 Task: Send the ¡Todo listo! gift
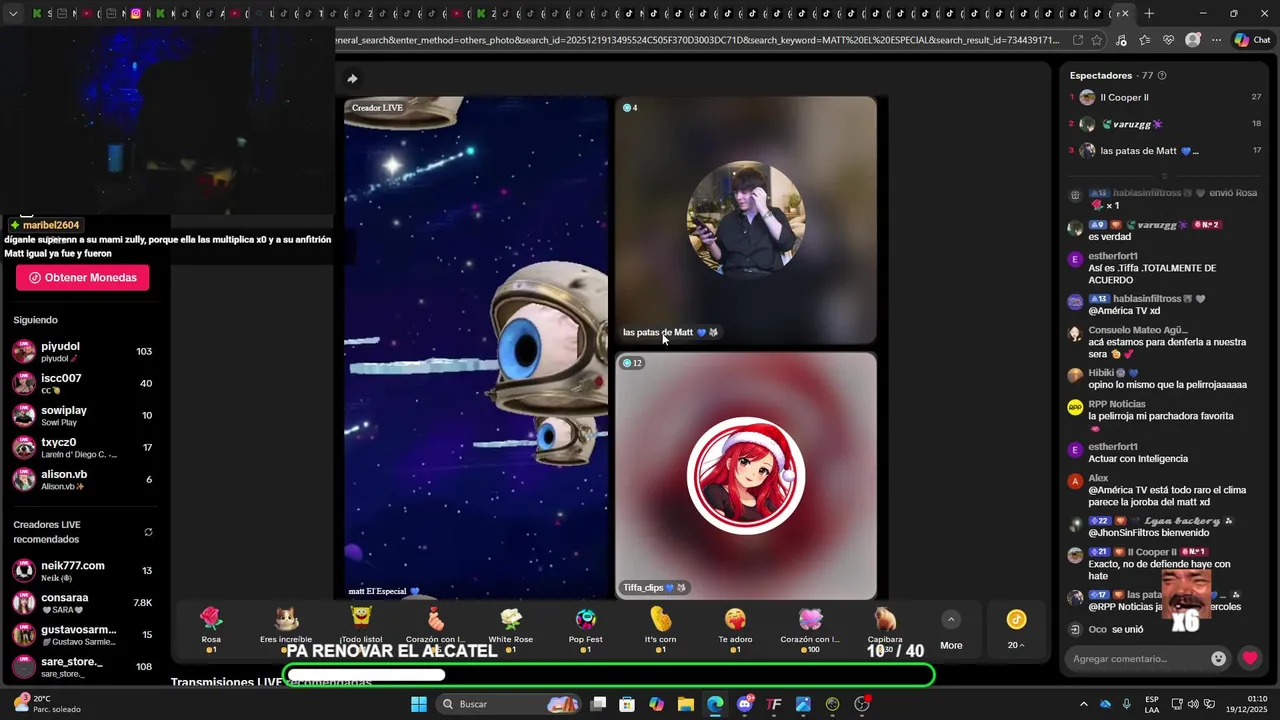pyautogui.click(x=361, y=629)
